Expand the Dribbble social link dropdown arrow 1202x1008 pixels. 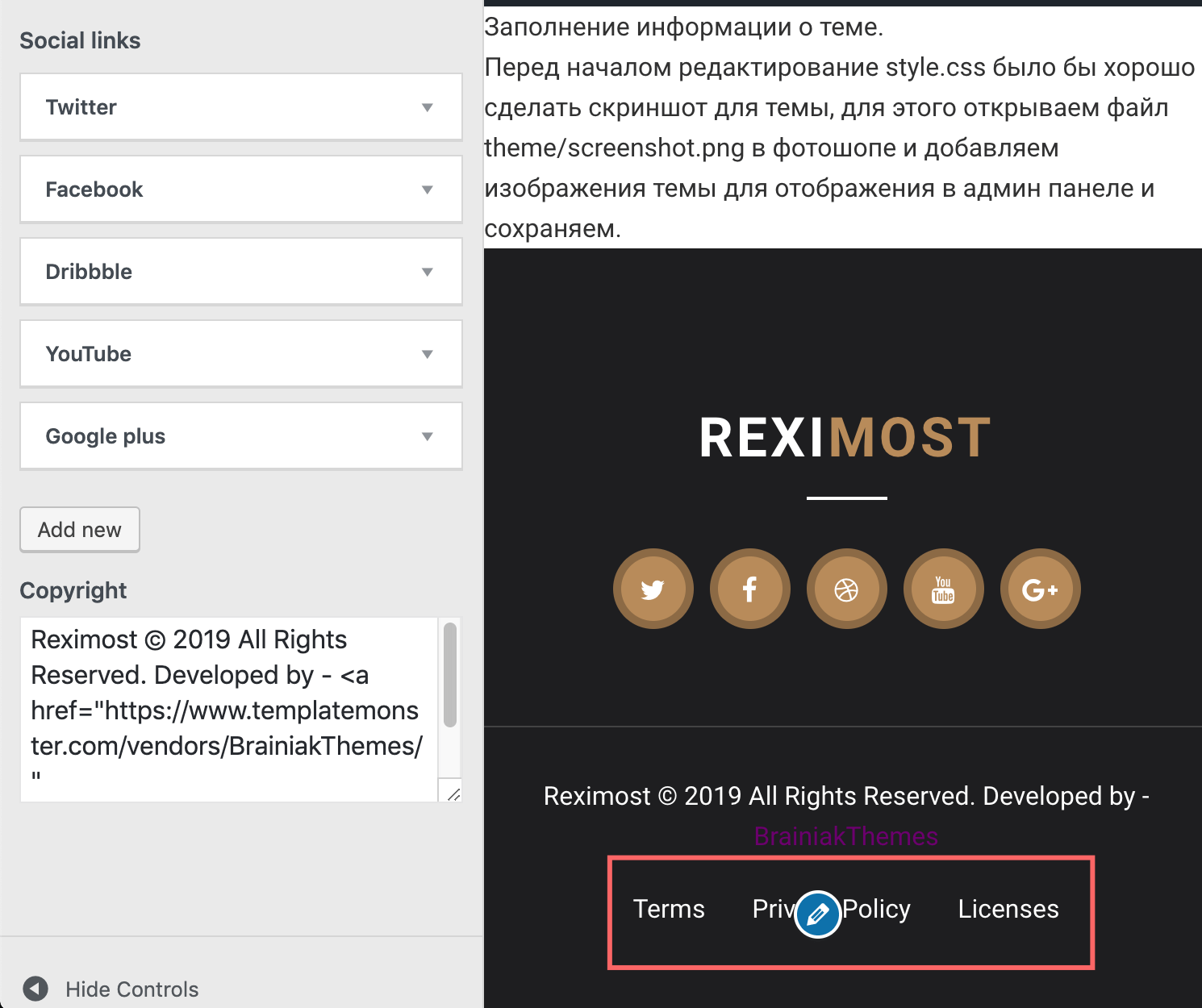[428, 272]
